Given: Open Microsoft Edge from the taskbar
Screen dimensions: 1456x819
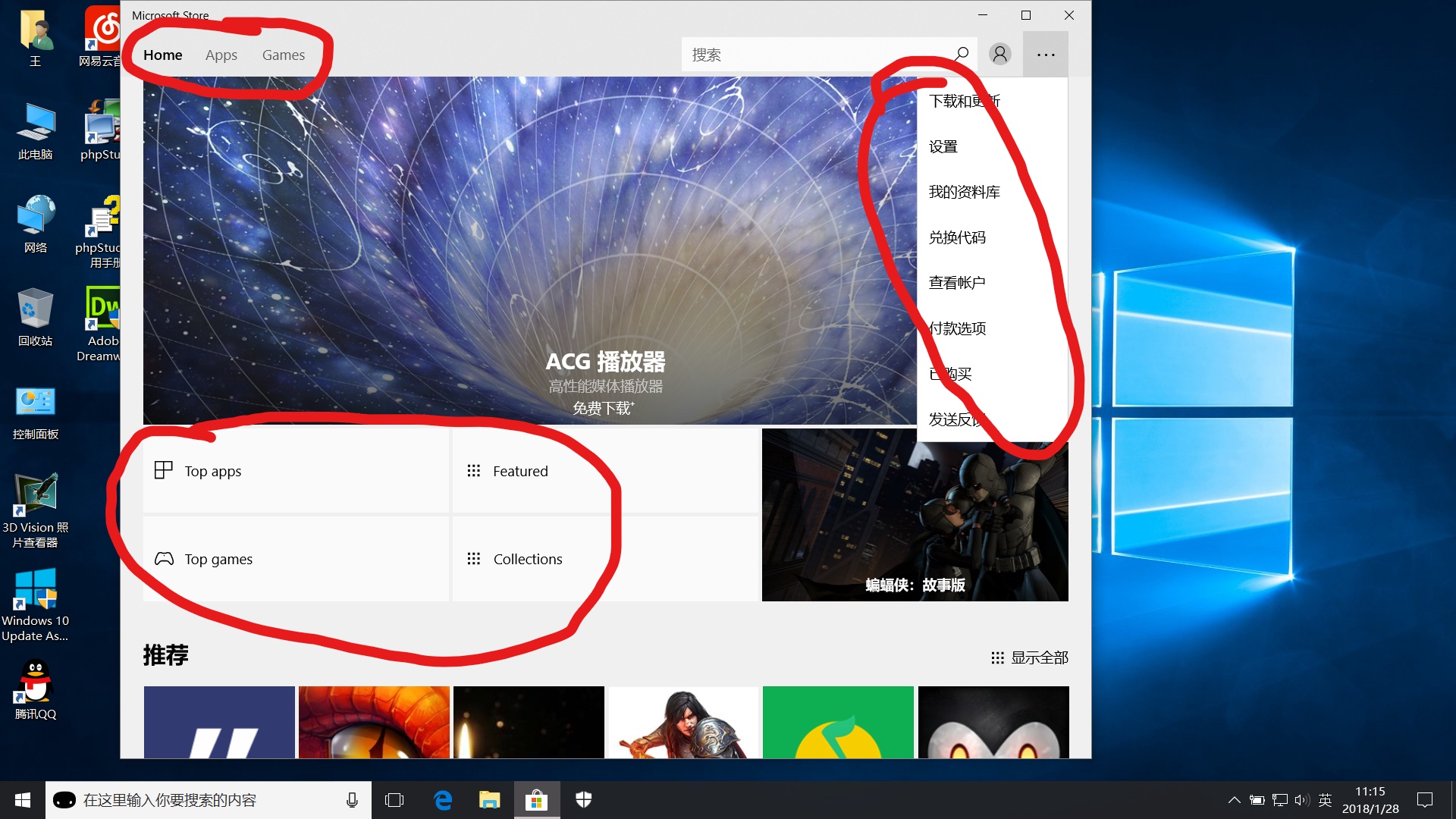Looking at the screenshot, I should [442, 800].
